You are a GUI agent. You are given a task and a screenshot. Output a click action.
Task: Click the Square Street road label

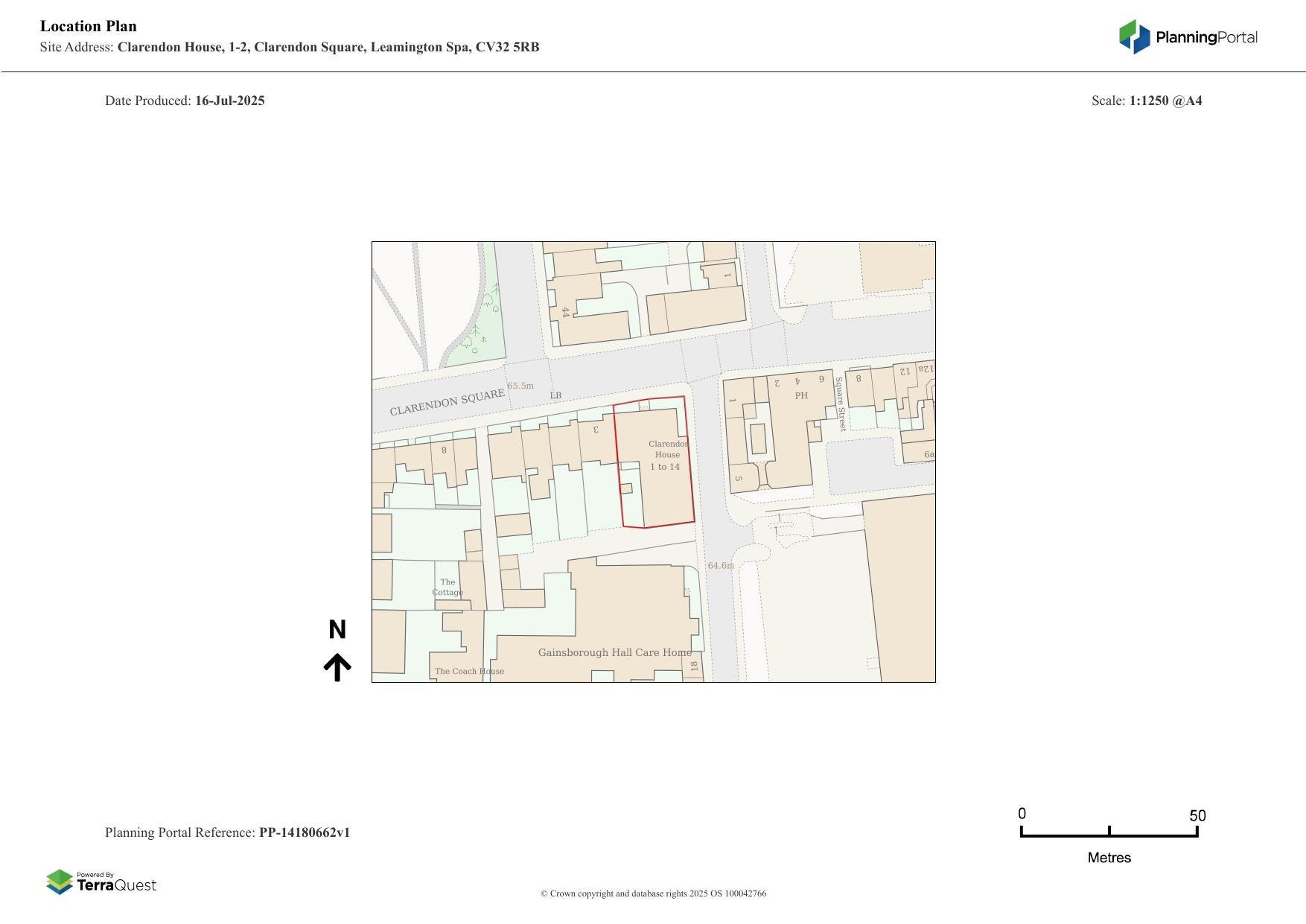pos(840,404)
